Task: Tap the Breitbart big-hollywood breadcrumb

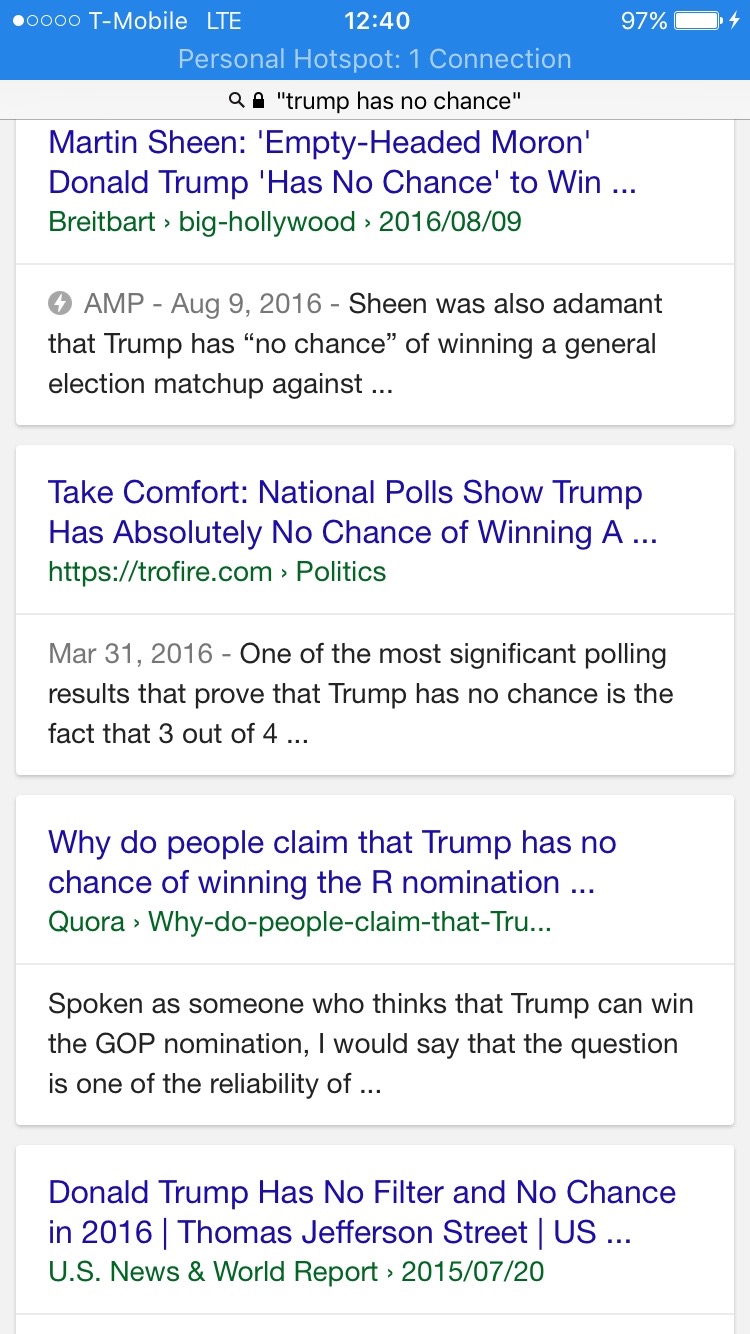Action: 285,221
